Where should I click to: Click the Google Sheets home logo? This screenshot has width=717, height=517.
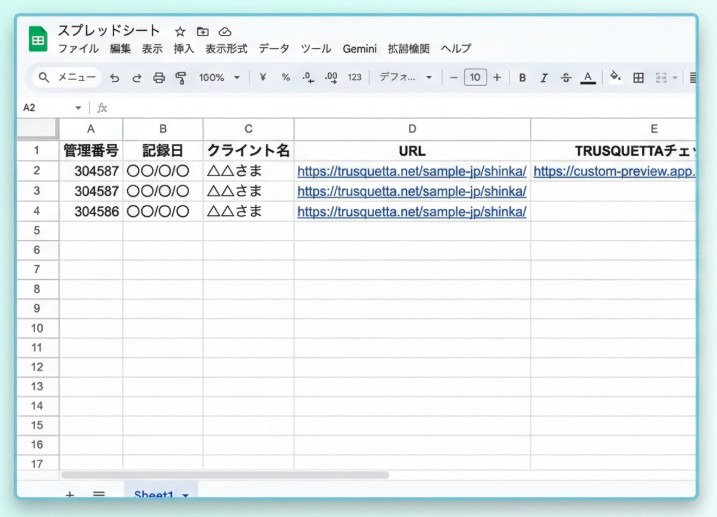38,40
